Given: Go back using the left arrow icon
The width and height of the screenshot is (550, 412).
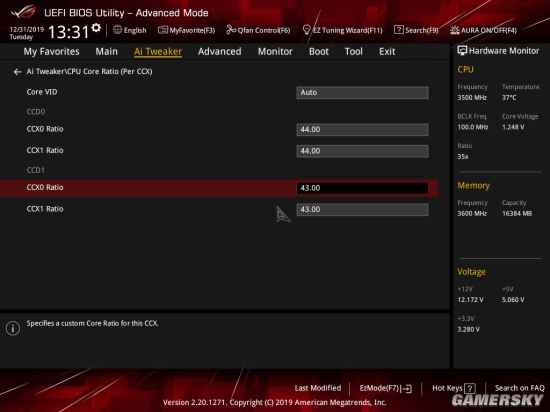Looking at the screenshot, I should click(17, 72).
